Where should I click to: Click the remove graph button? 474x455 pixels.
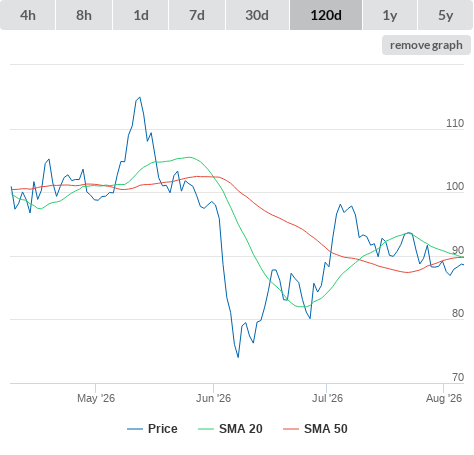click(x=426, y=45)
